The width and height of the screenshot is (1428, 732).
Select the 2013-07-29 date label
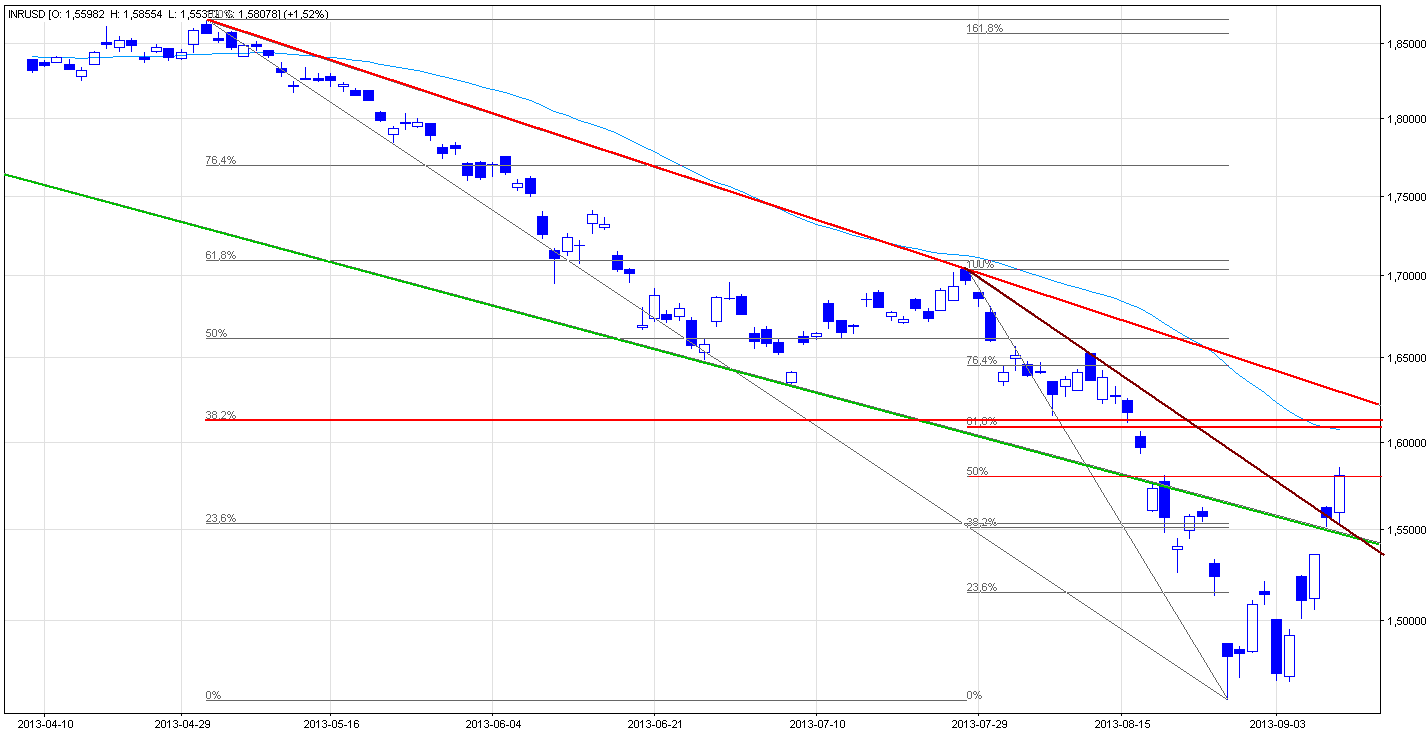[979, 722]
